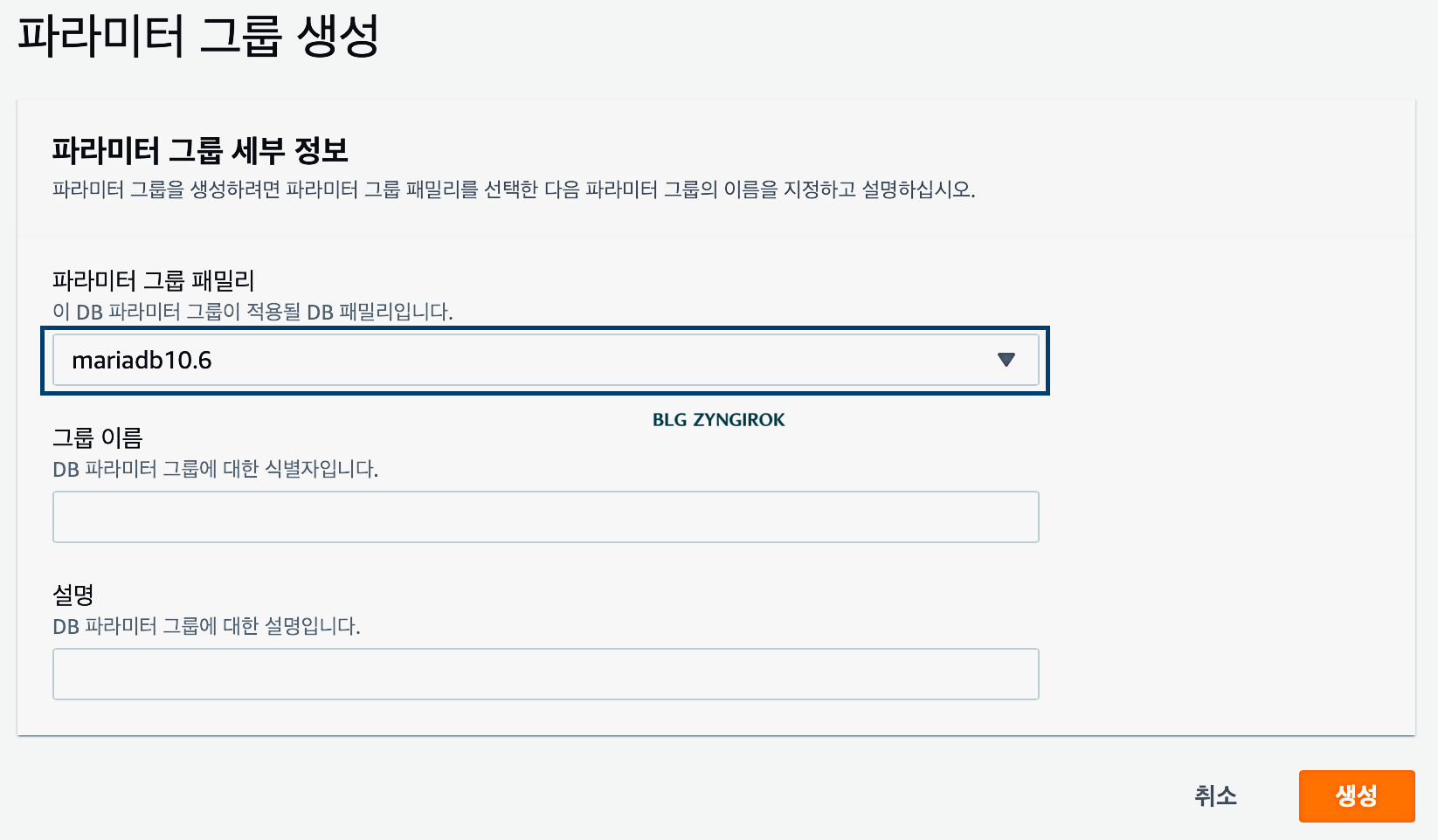Click the dropdown arrow beside mariadb10.6
This screenshot has width=1438, height=840.
coord(1006,359)
